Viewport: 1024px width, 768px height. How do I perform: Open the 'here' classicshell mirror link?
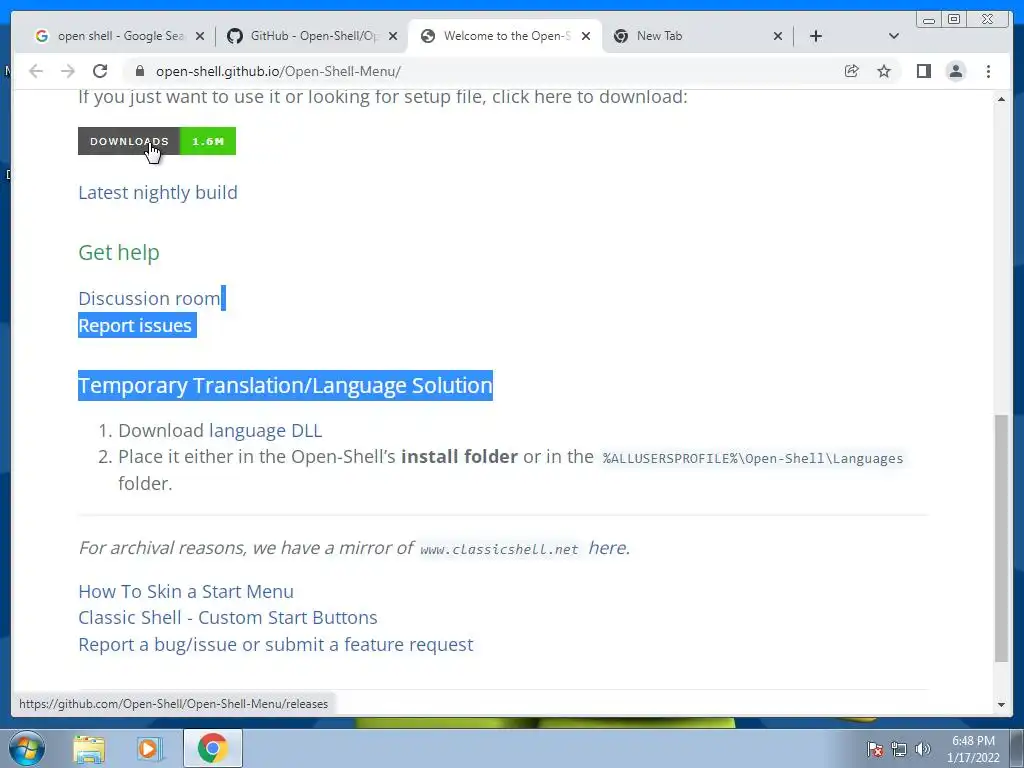pyautogui.click(x=607, y=548)
